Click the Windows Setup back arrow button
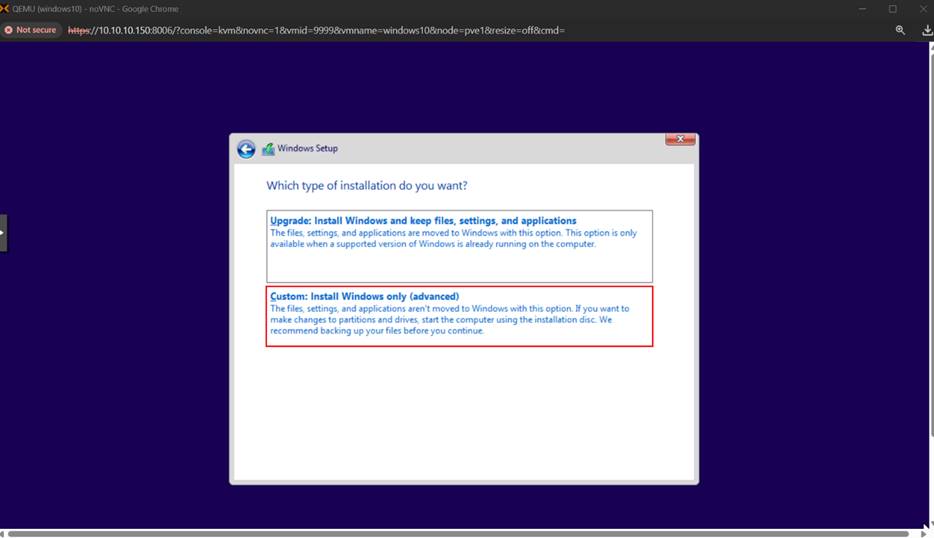Viewport: 934px width, 538px height. click(x=246, y=149)
